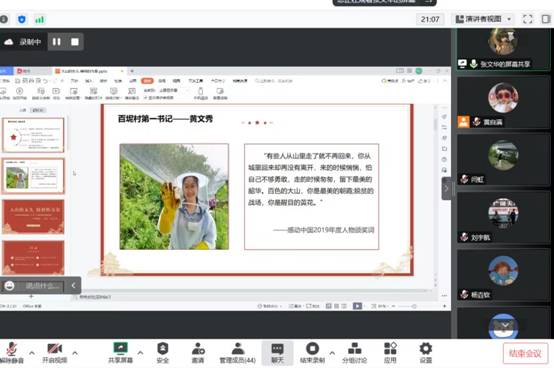The height and width of the screenshot is (368, 554).
Task: Stop the cloud recording
Action: point(75,42)
